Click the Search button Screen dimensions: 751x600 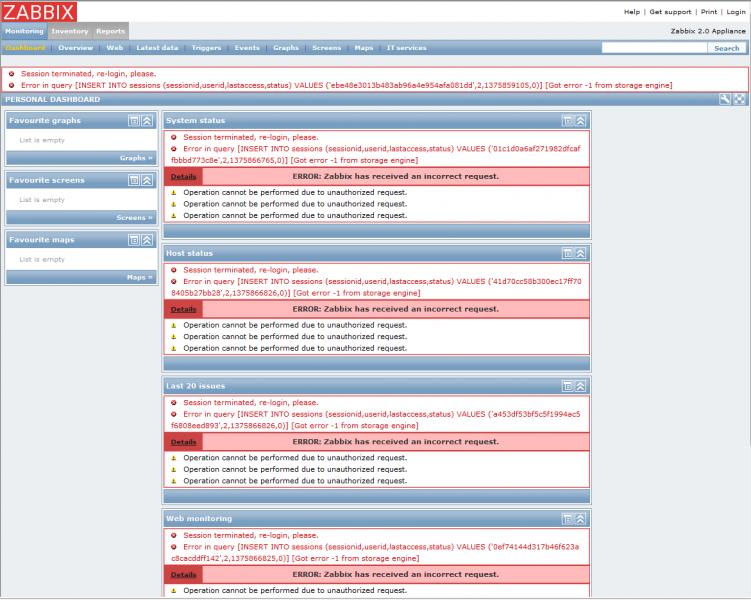[727, 48]
